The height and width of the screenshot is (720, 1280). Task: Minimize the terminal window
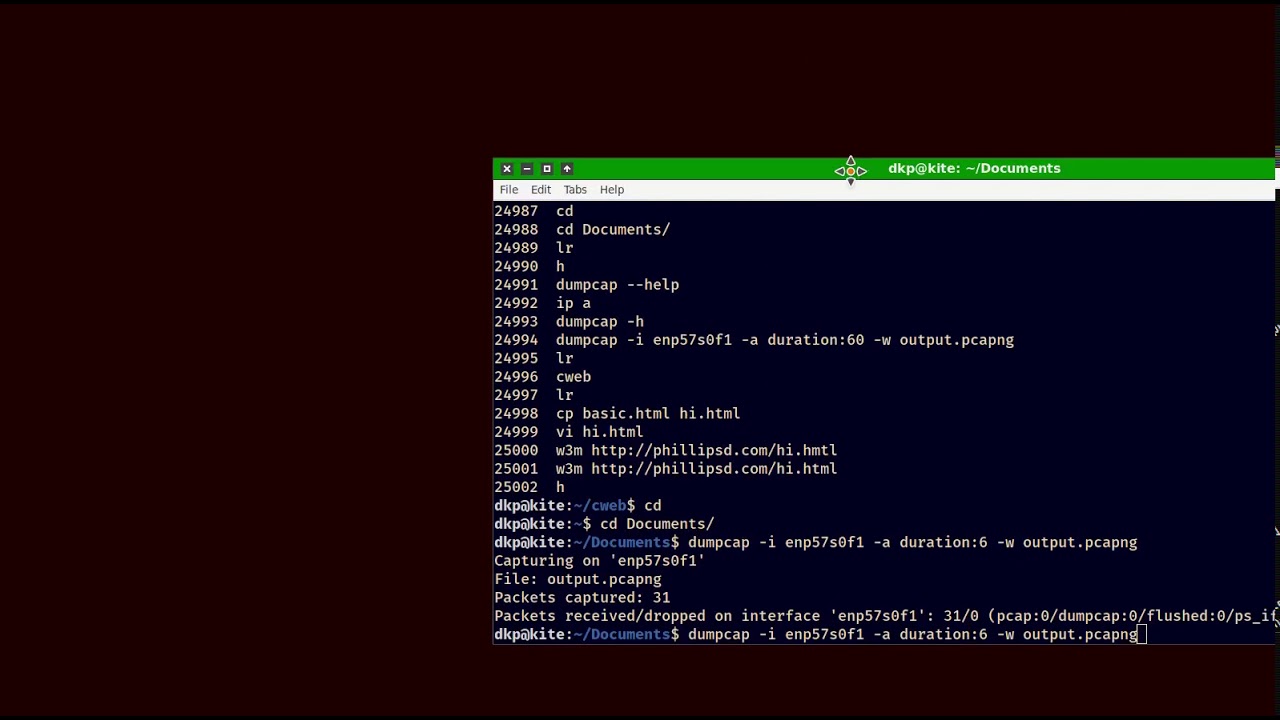527,169
